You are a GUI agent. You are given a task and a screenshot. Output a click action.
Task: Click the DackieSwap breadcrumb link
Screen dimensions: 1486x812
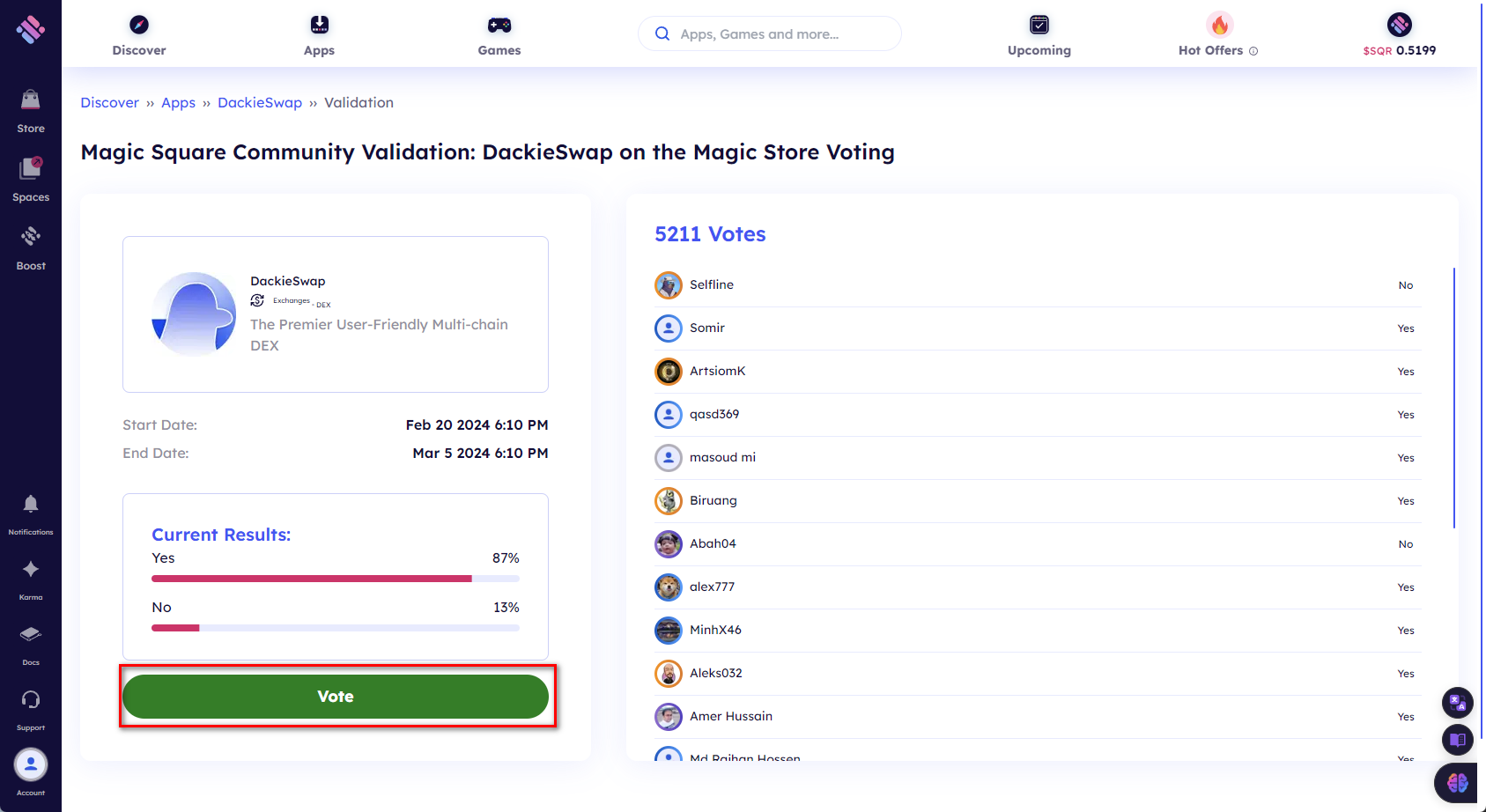click(260, 103)
